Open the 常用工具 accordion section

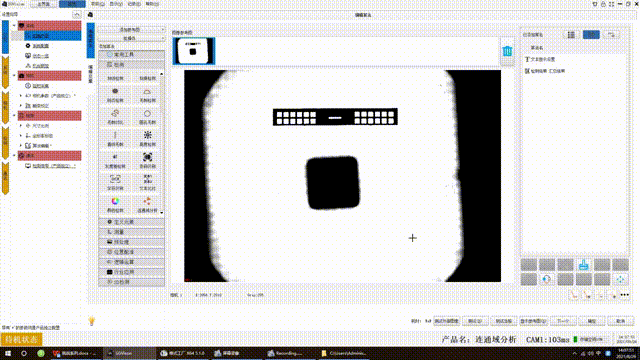(x=131, y=54)
